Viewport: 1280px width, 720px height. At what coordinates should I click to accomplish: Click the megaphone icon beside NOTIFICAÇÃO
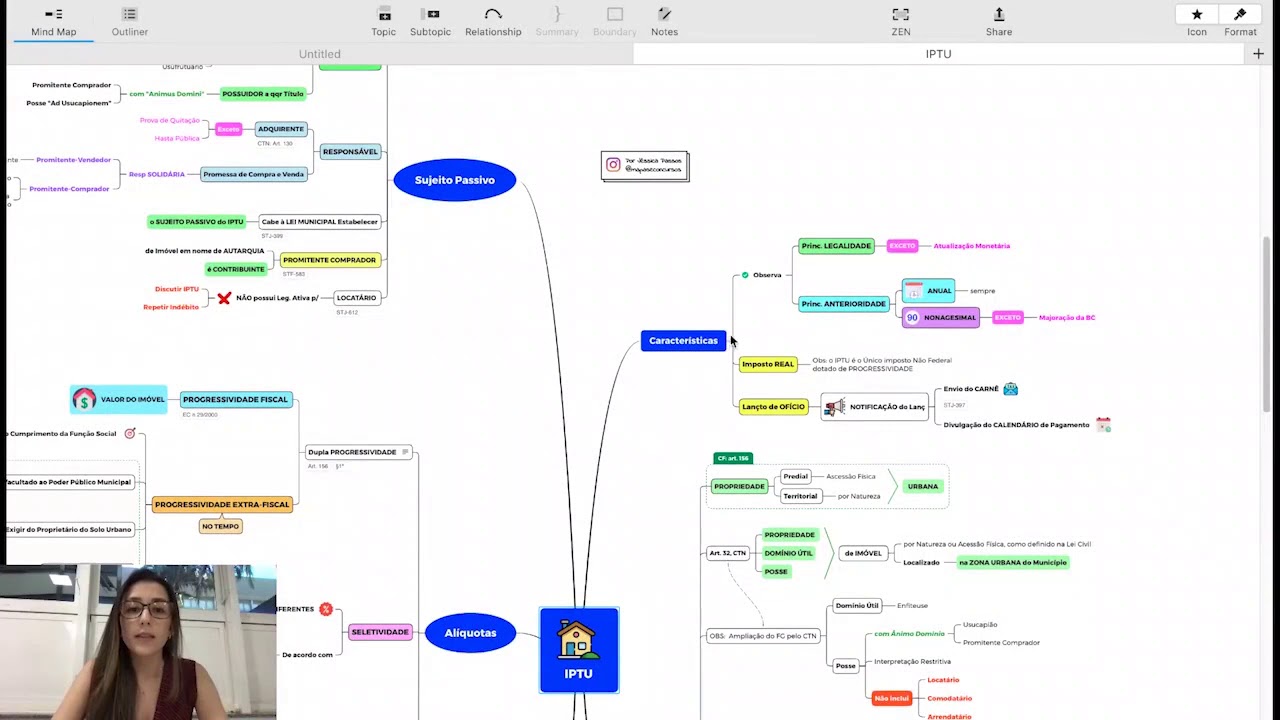point(834,406)
